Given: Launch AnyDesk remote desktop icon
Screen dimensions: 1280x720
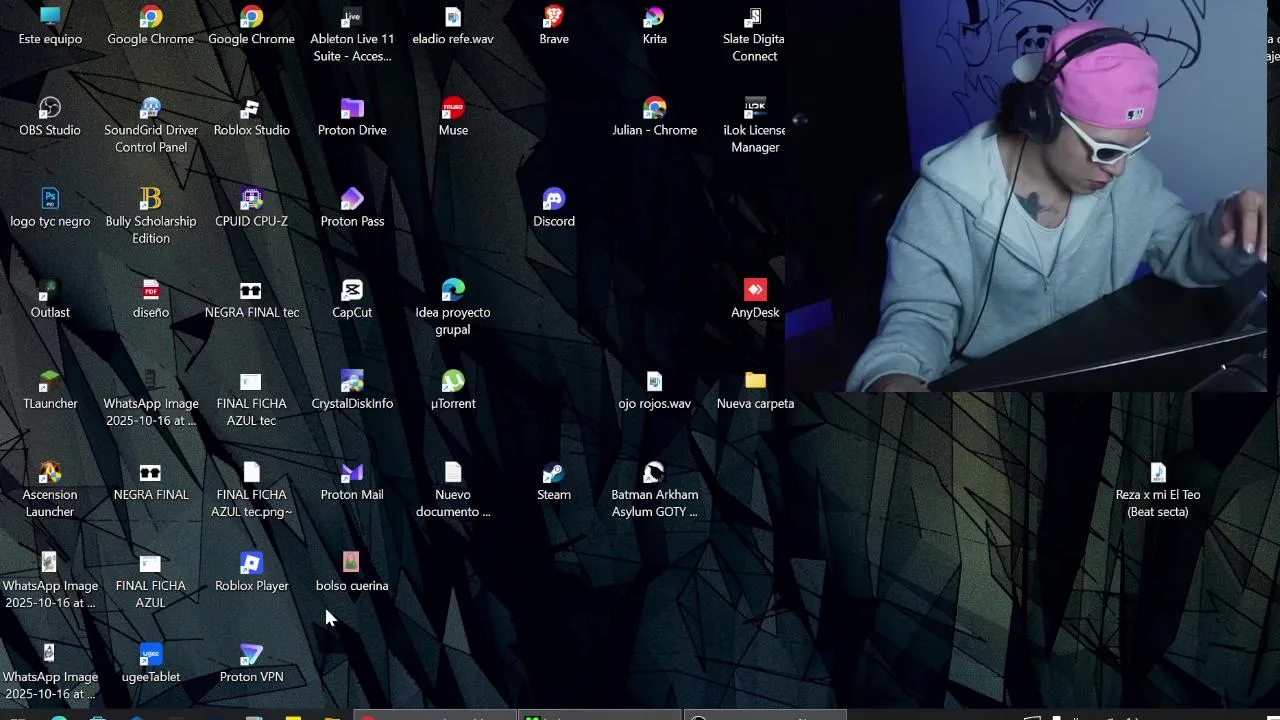Looking at the screenshot, I should tap(755, 300).
